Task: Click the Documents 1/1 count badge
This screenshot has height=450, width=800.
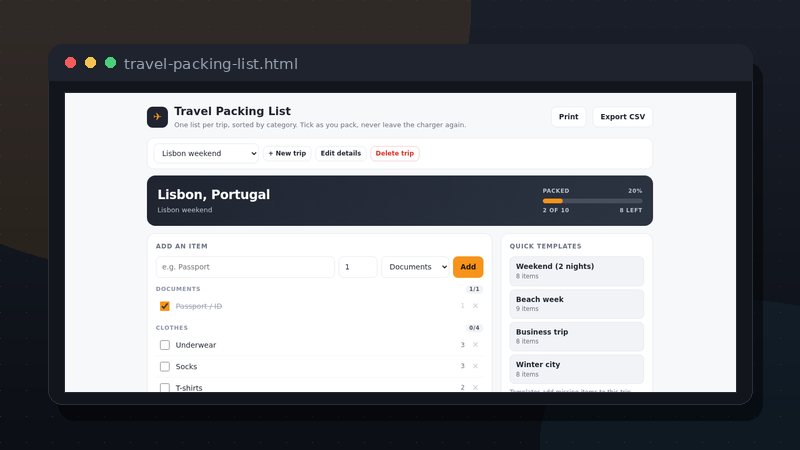Action: 474,289
